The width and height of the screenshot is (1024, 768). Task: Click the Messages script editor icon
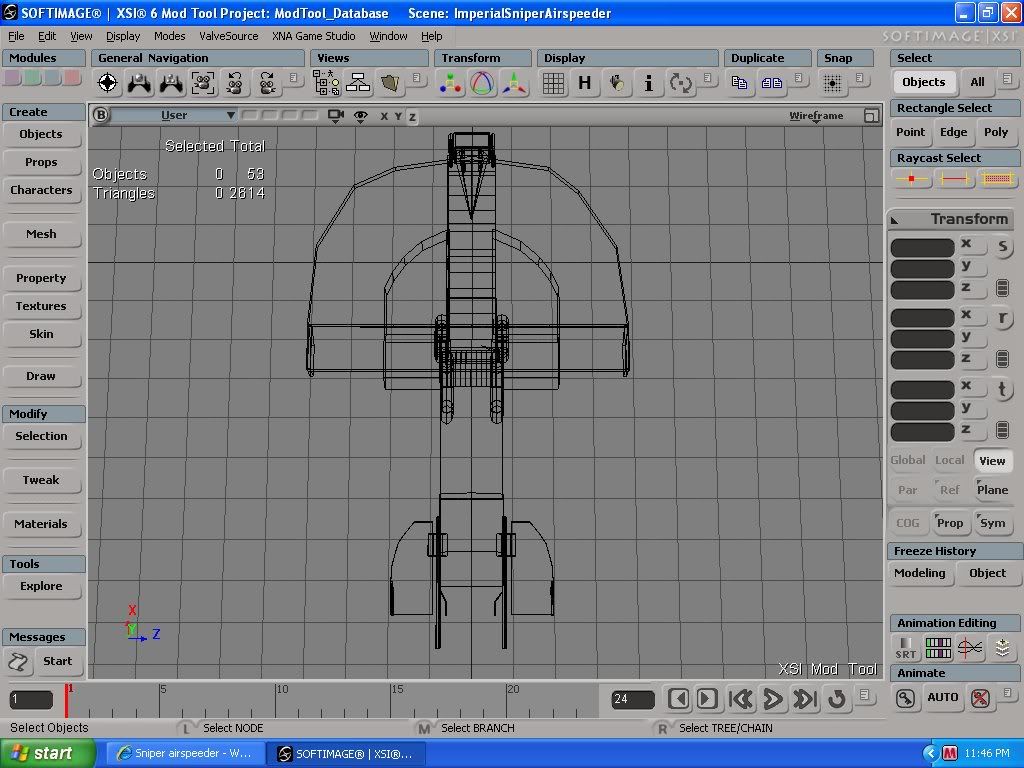(18, 662)
